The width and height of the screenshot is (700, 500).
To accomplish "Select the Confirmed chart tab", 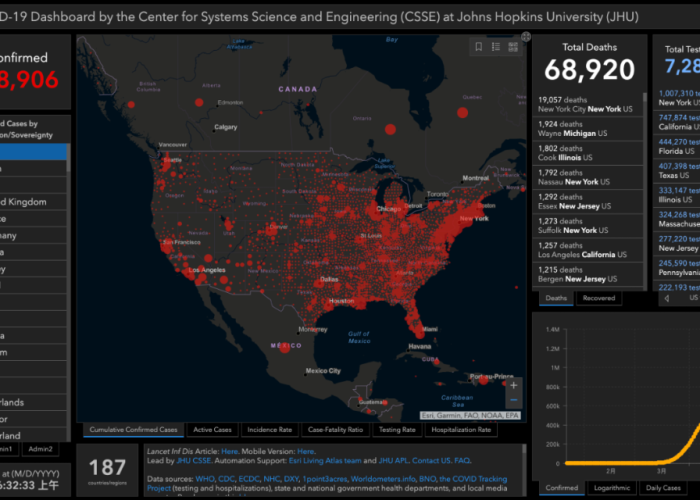I will coord(562,488).
